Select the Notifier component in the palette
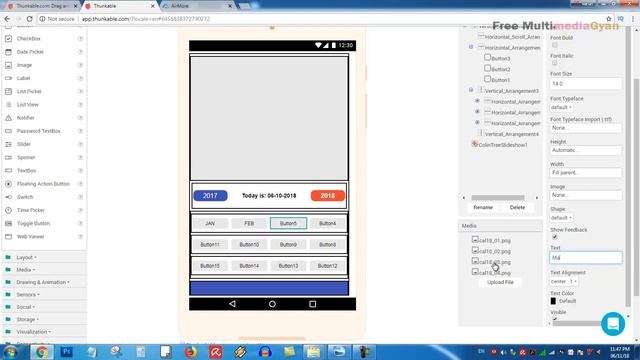 coord(25,118)
